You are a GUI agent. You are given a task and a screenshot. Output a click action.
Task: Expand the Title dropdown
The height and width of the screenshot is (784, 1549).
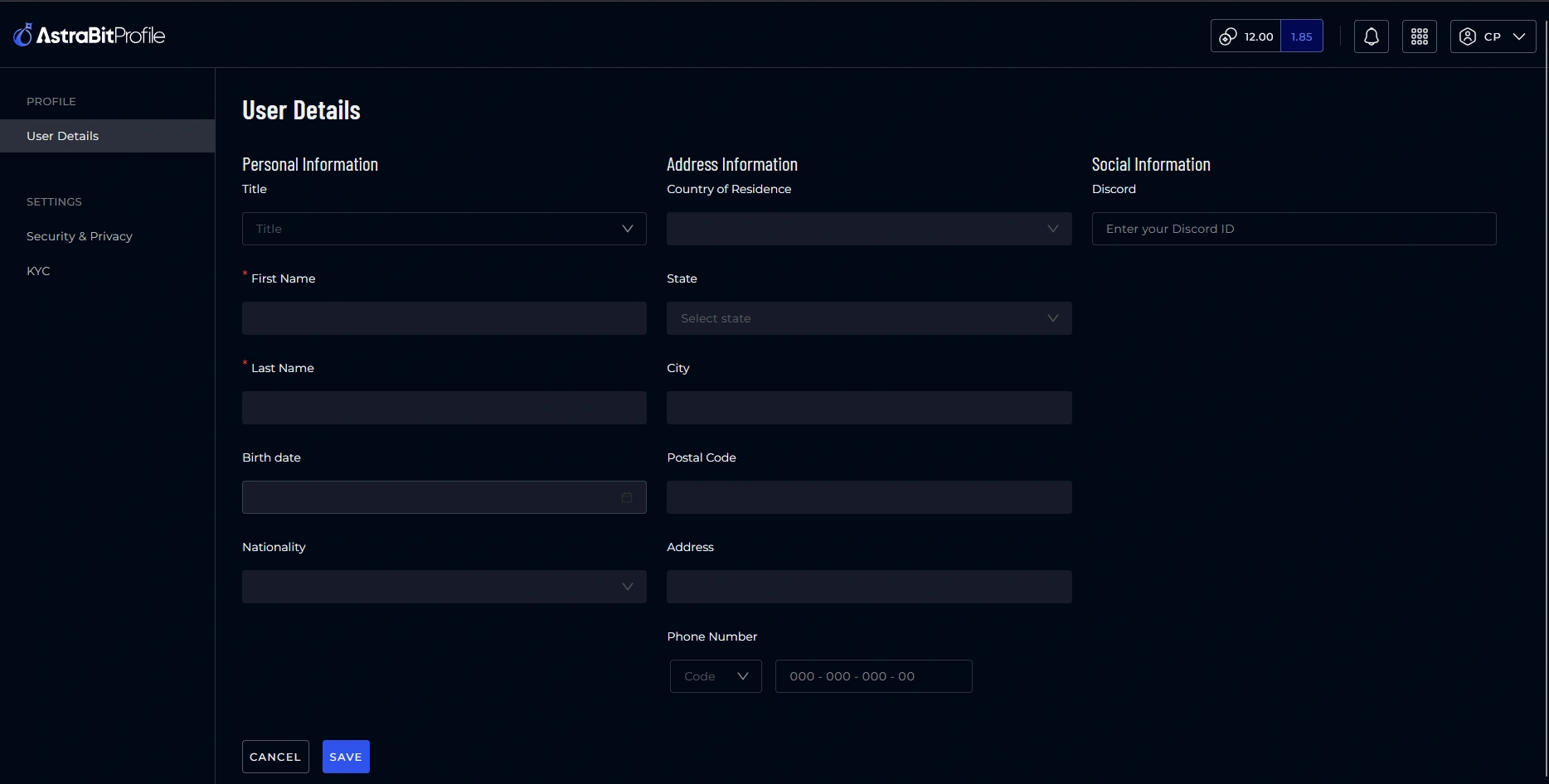pyautogui.click(x=444, y=229)
